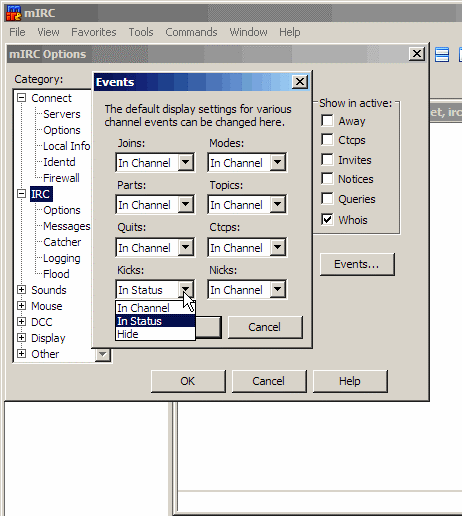Select Options under Connect

62,130
